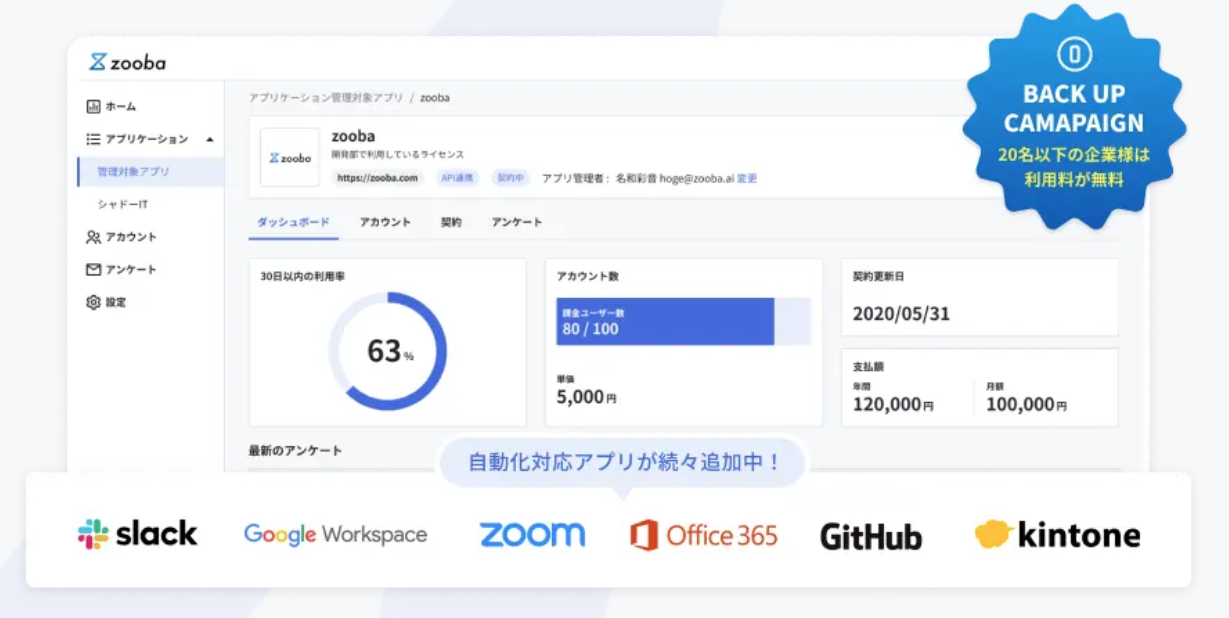Image resolution: width=1229 pixels, height=618 pixels.
Task: Select シャドーIT in the sidebar
Action: (123, 204)
